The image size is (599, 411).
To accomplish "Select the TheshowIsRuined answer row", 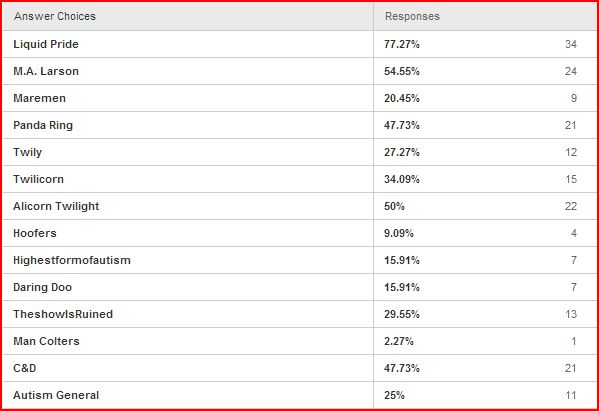I will [300, 314].
